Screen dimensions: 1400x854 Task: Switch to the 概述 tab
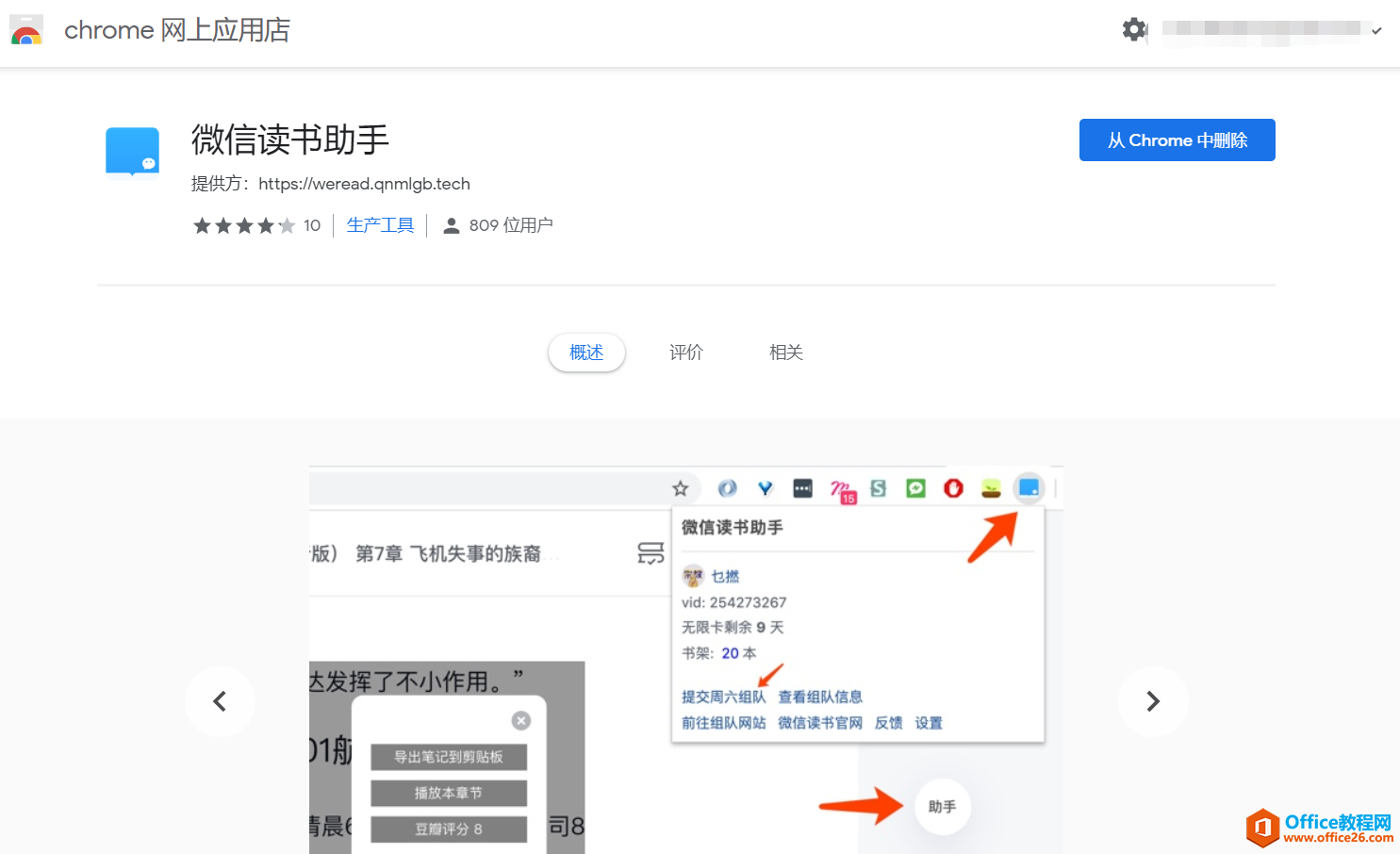[x=586, y=353]
